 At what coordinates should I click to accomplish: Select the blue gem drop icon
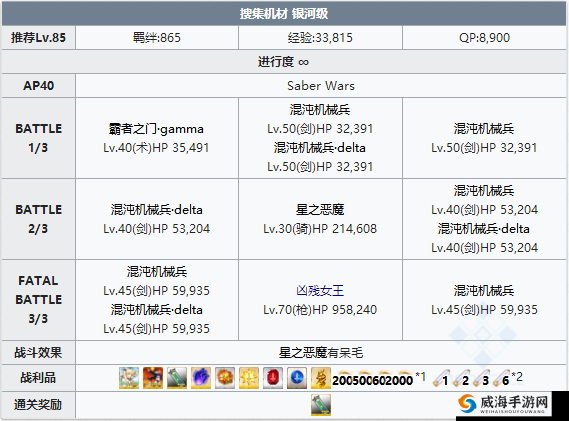296,378
